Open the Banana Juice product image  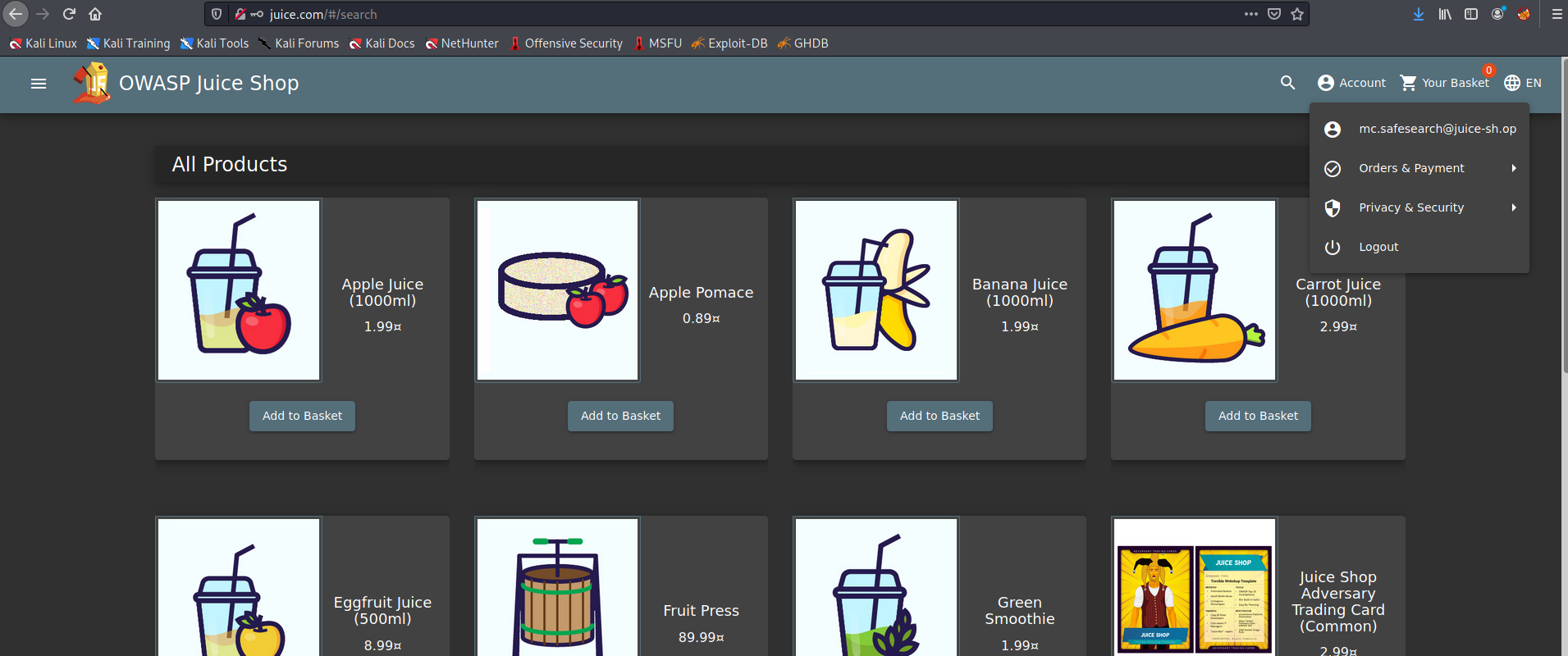tap(876, 290)
